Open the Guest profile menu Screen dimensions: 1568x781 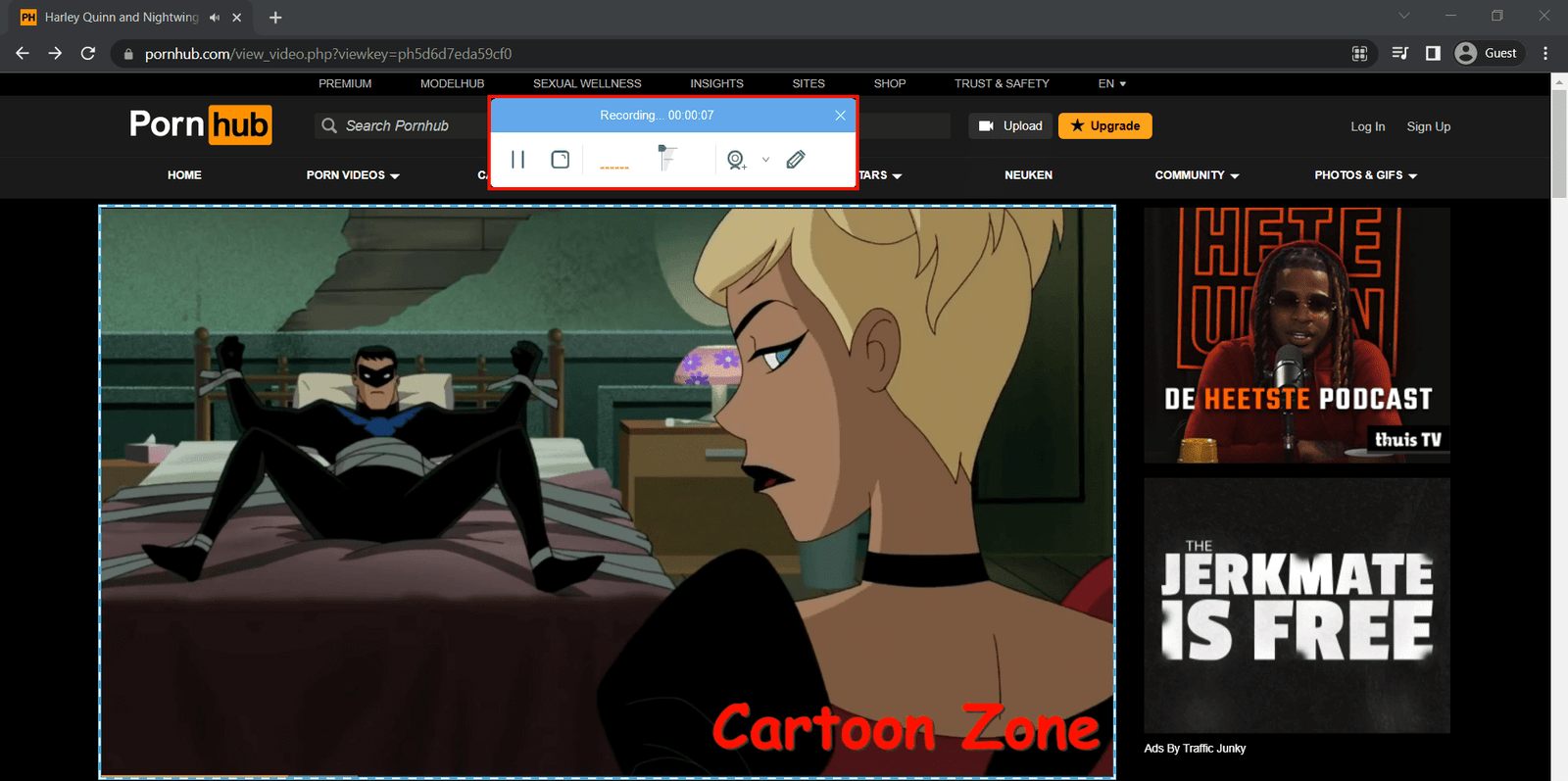pos(1488,53)
